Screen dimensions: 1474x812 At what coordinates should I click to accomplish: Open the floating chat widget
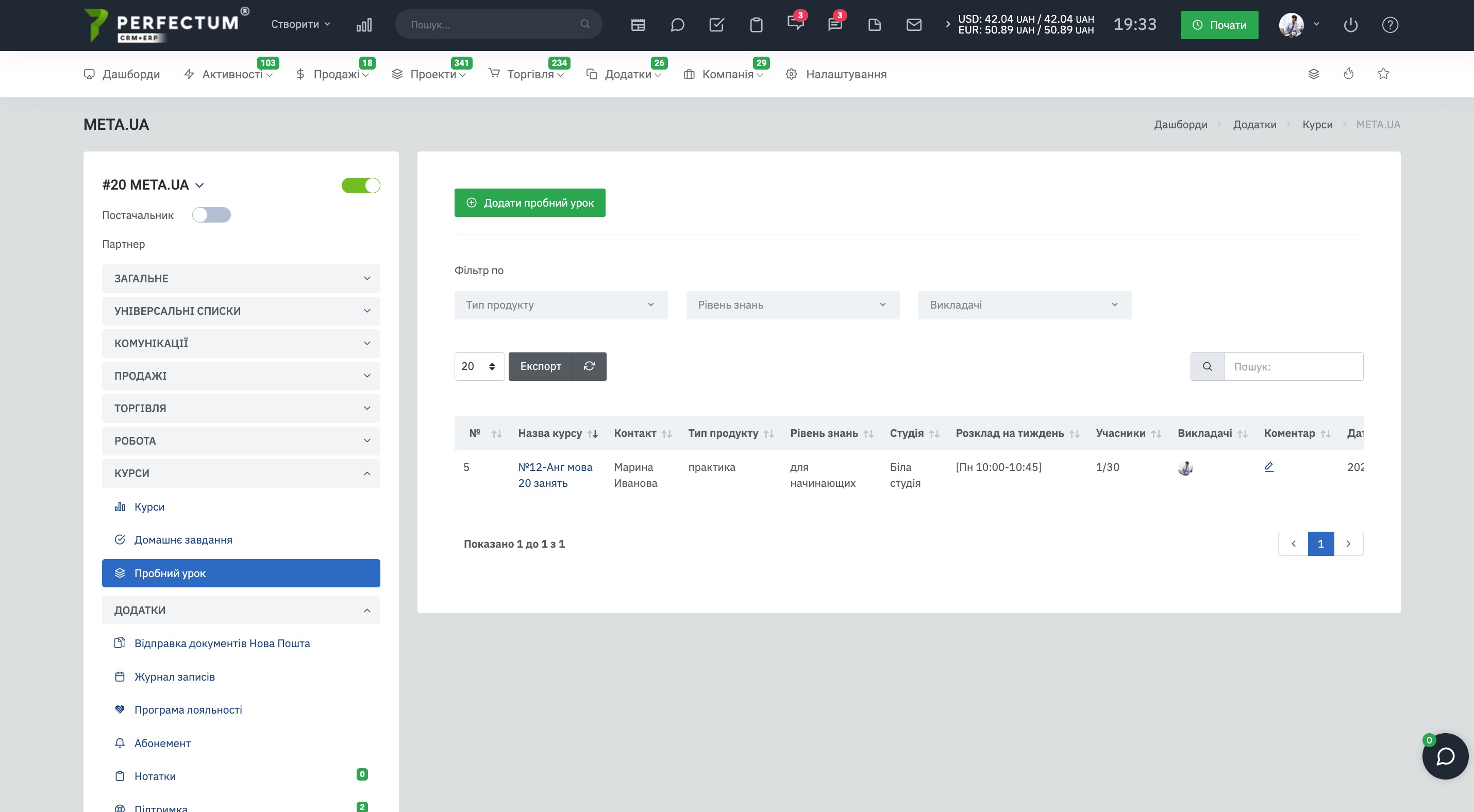pos(1445,756)
